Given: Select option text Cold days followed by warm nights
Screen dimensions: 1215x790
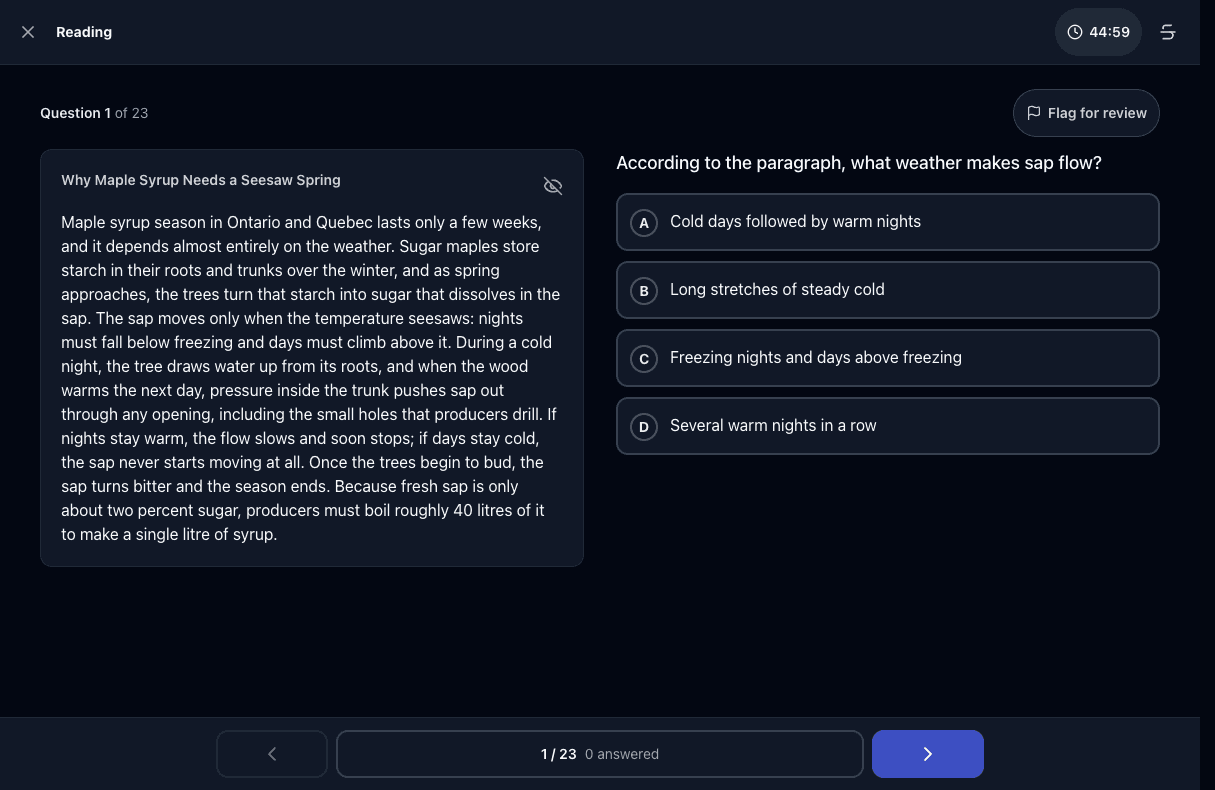Looking at the screenshot, I should point(795,221).
